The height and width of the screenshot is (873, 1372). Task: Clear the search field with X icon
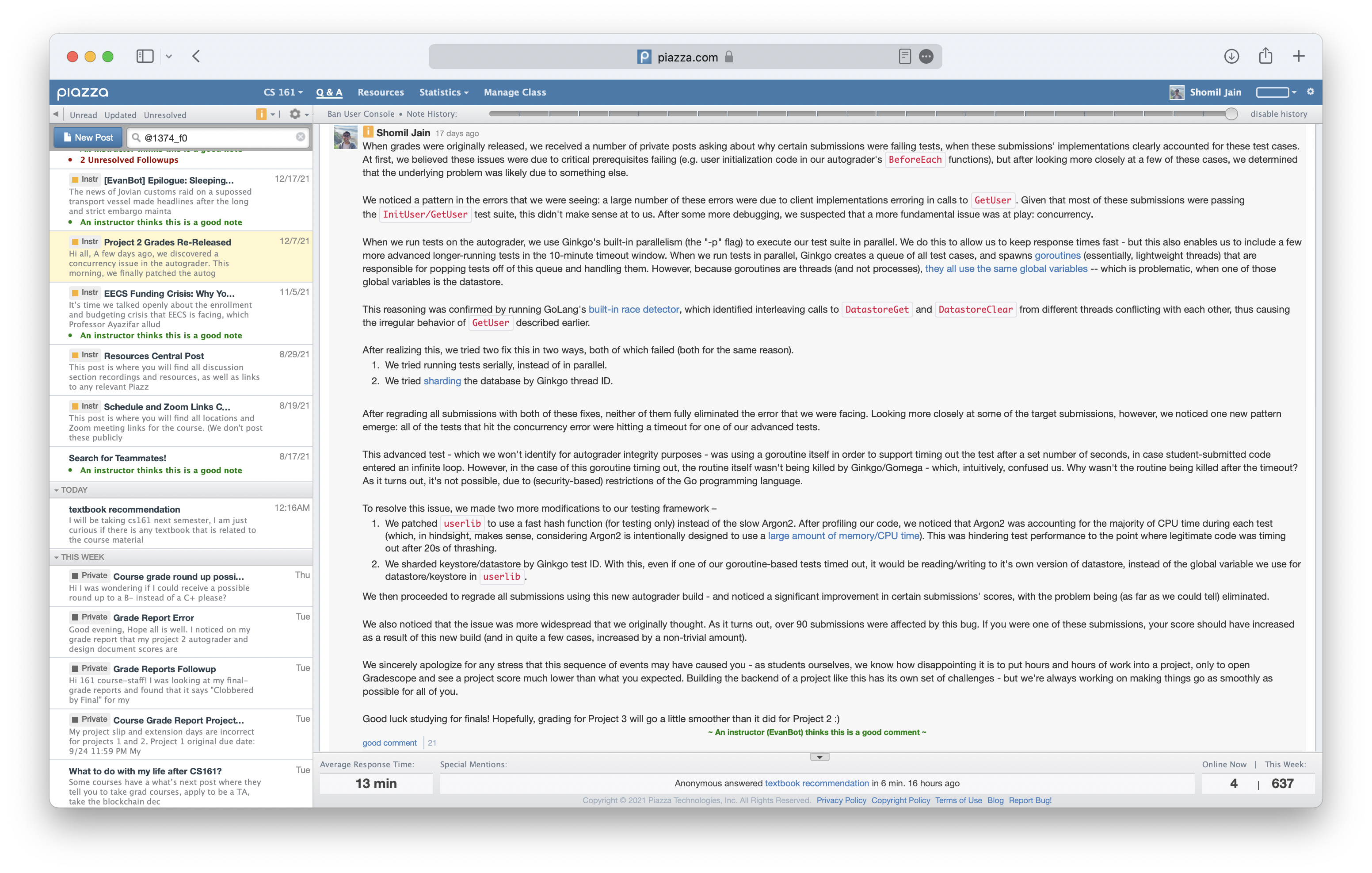pyautogui.click(x=300, y=137)
